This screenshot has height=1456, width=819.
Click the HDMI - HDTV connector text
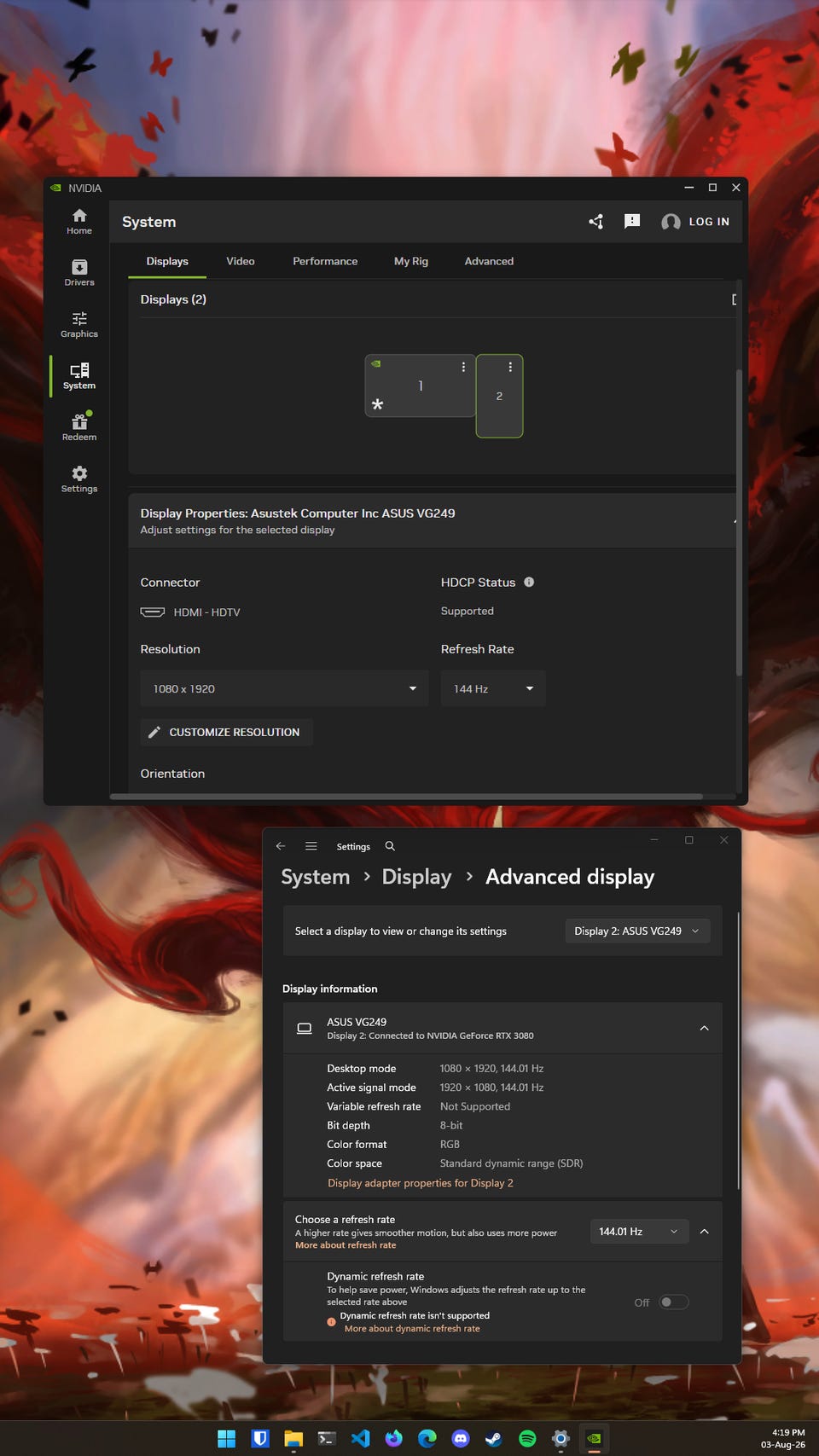click(206, 612)
